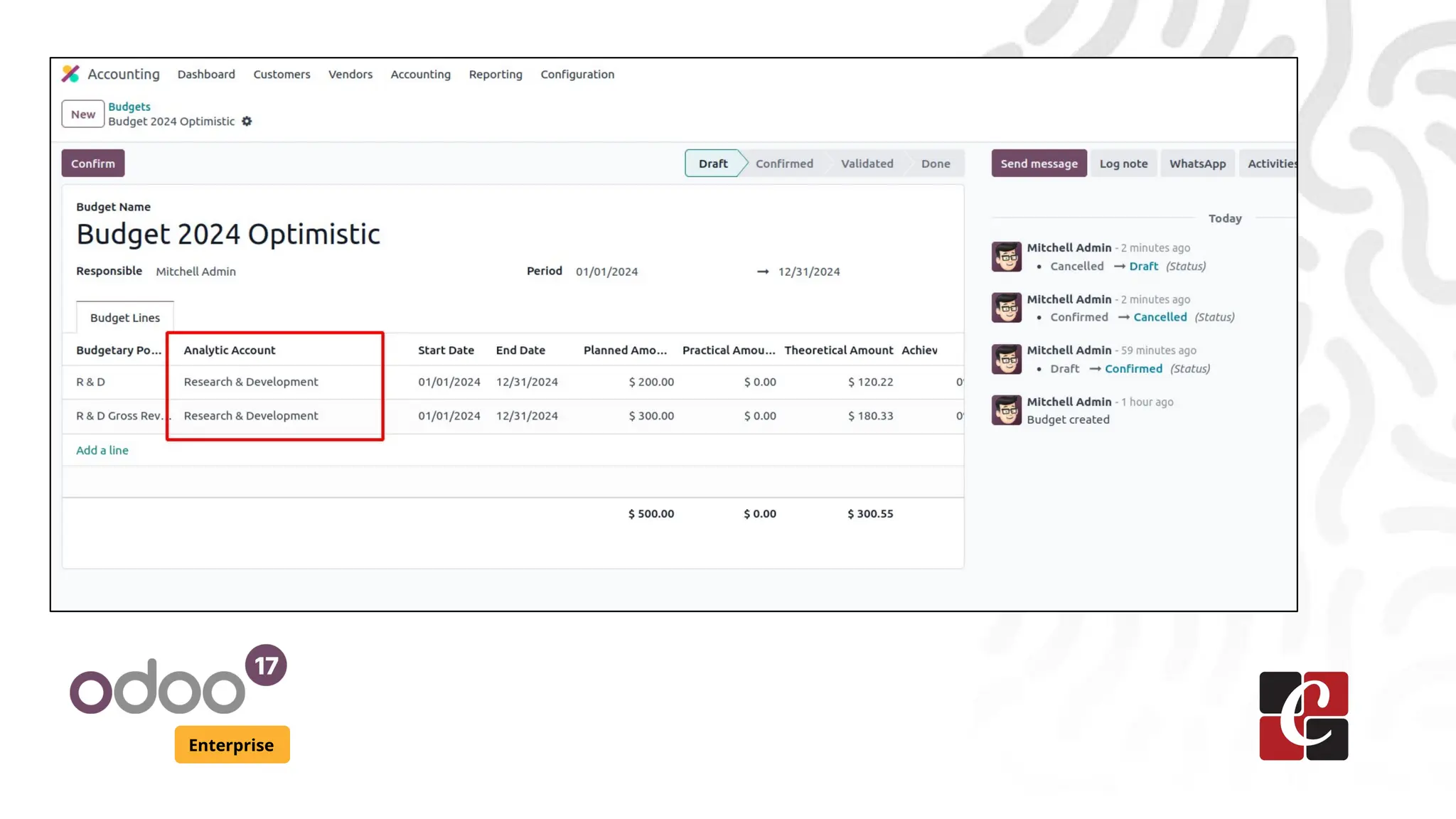
Task: Click the Add a line link
Action: pyautogui.click(x=102, y=450)
